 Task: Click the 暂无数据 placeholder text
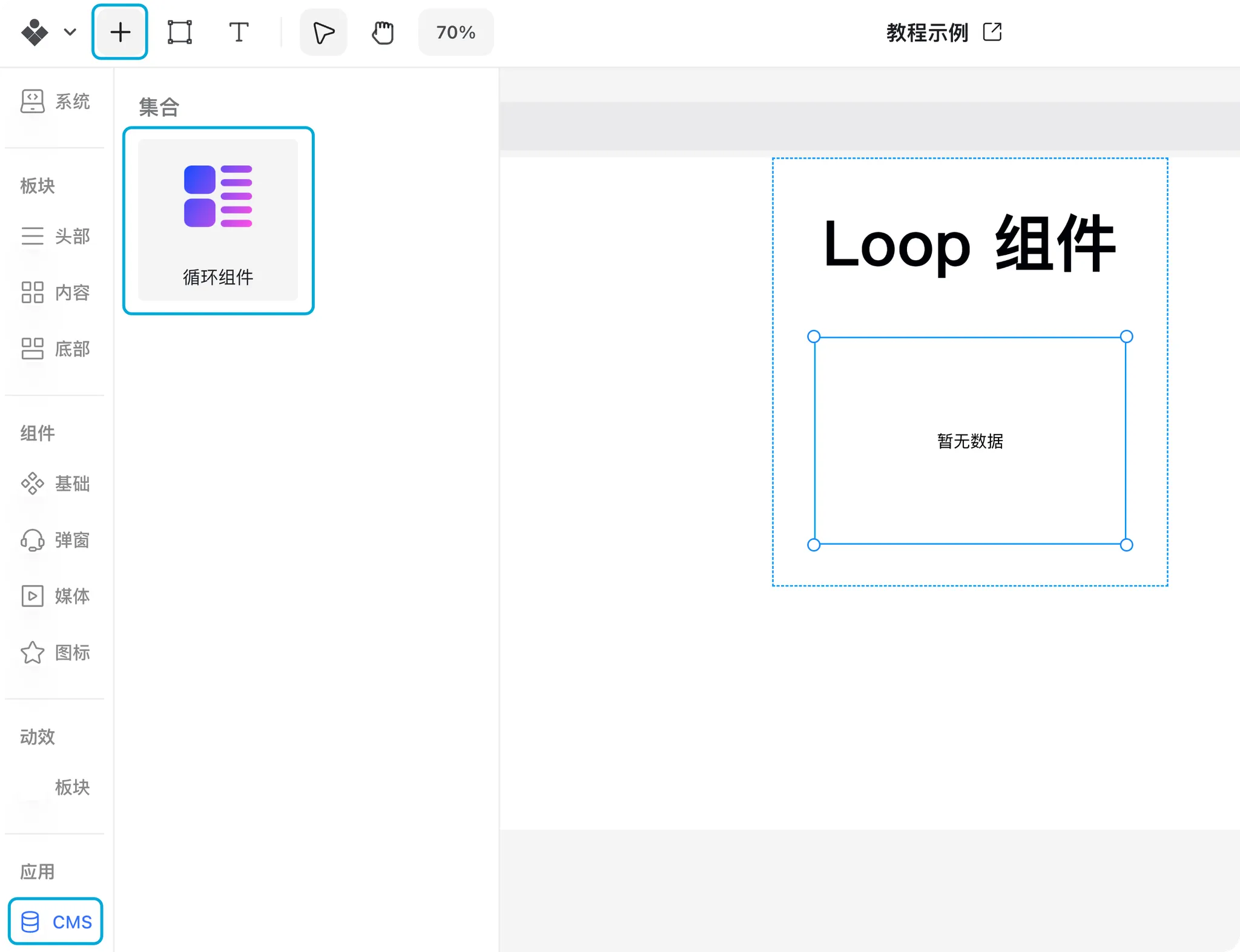(x=970, y=441)
